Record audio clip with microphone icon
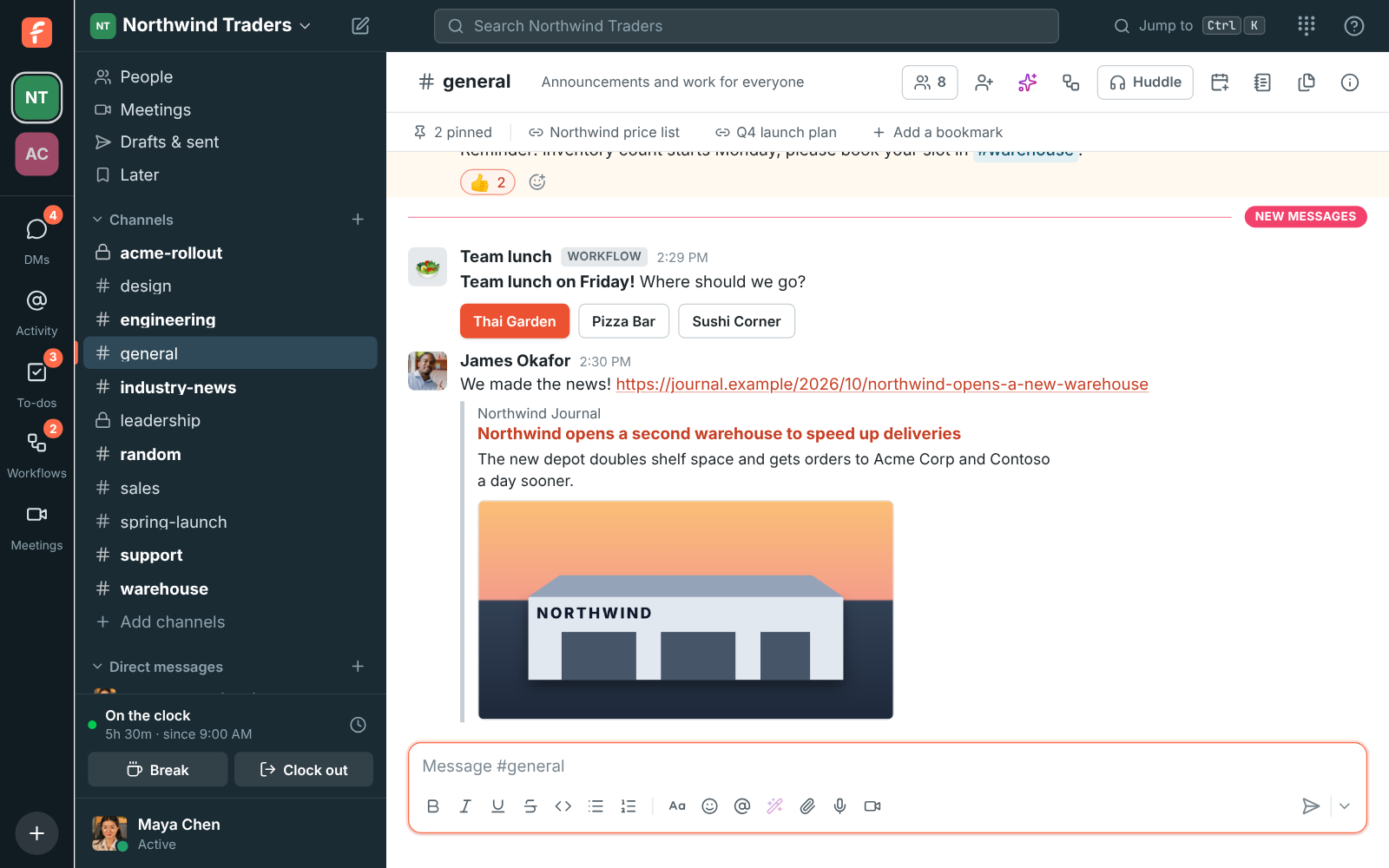This screenshot has width=1389, height=868. (x=840, y=806)
